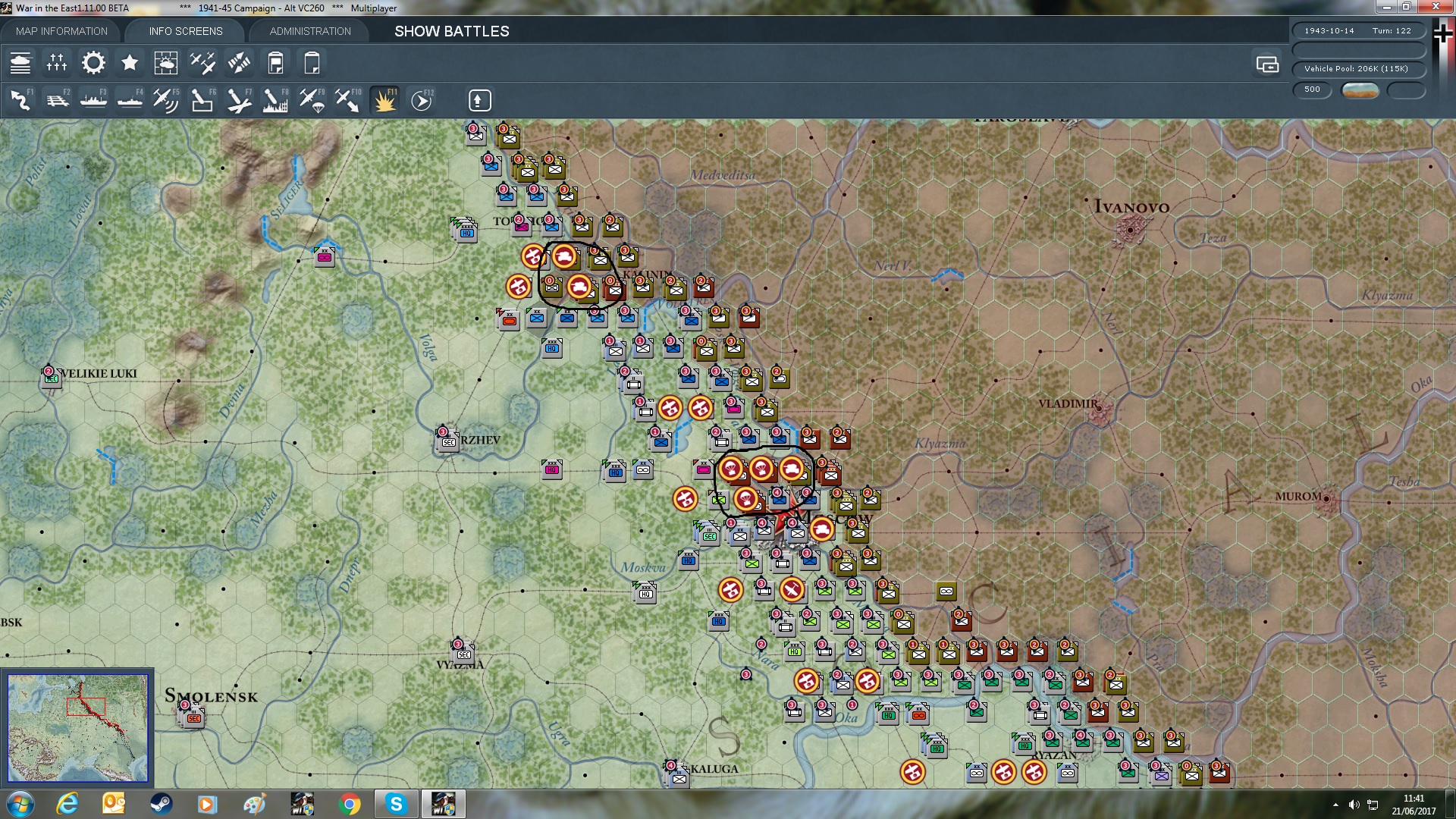Click the date and turn 122 display

pos(1358,31)
